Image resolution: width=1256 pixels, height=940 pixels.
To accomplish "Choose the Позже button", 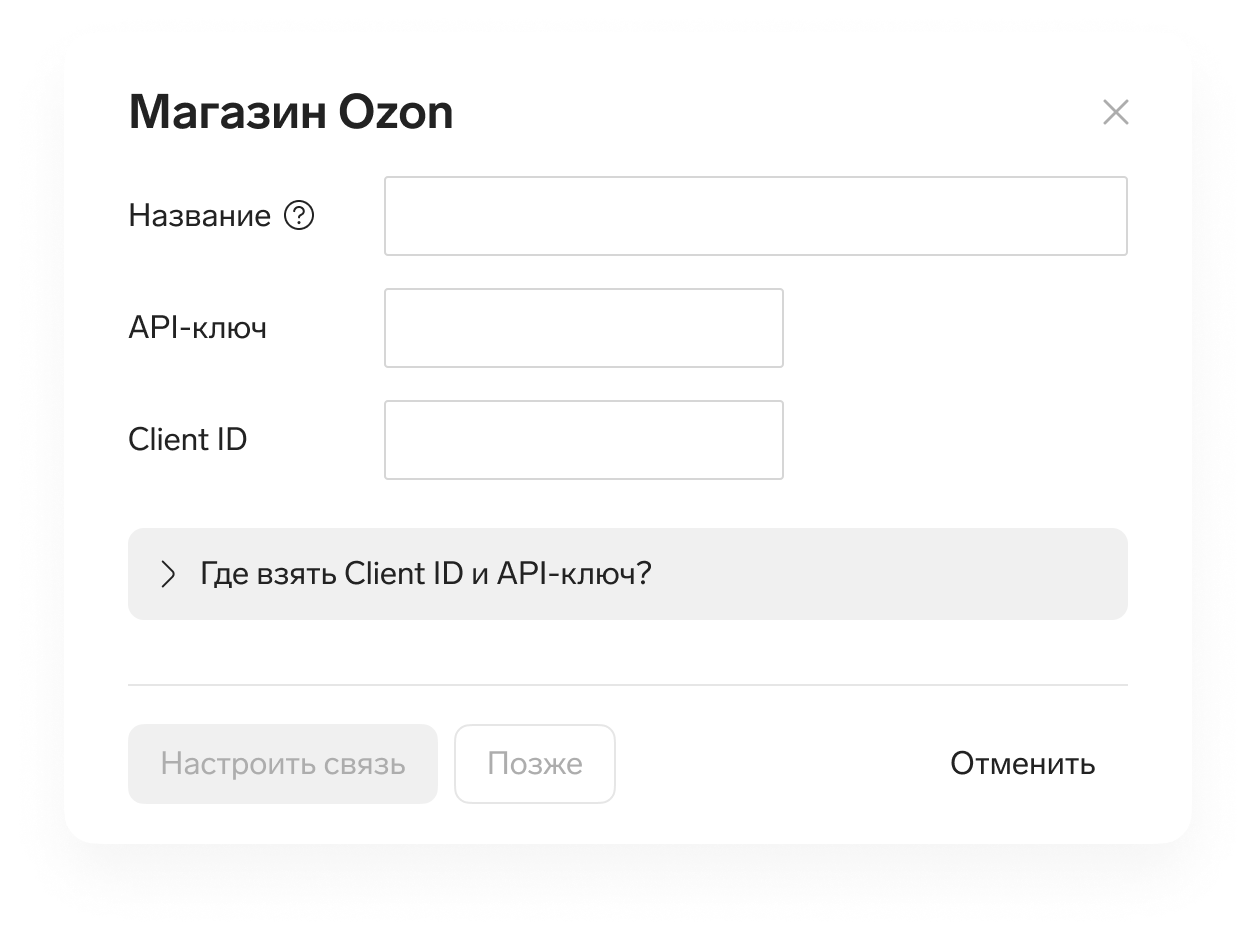I will [535, 764].
